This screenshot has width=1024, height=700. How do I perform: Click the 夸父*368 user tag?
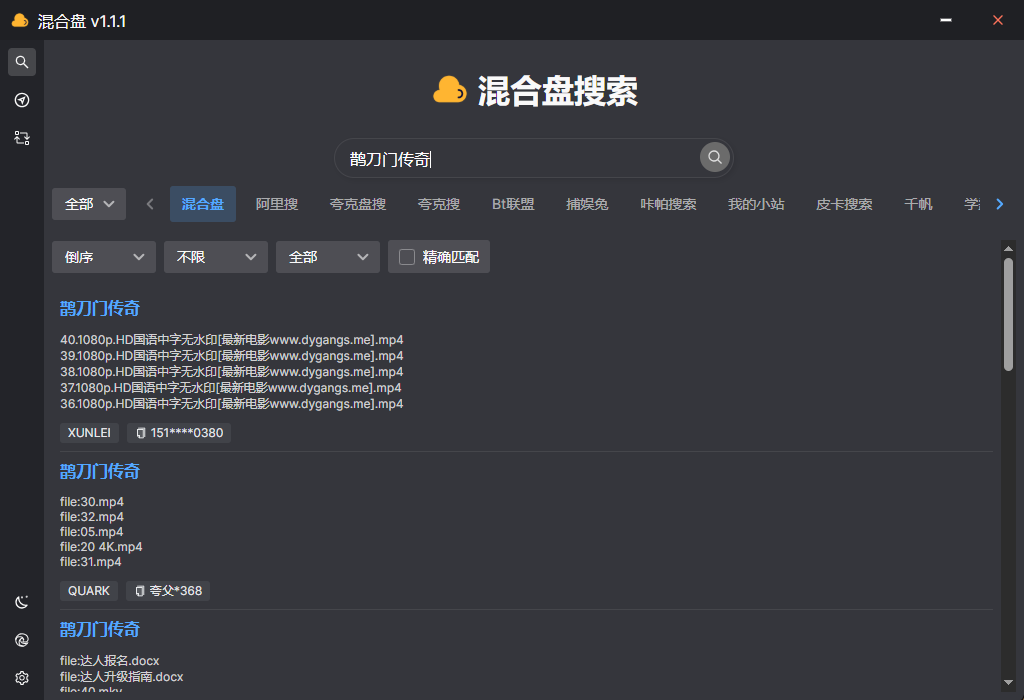(168, 591)
